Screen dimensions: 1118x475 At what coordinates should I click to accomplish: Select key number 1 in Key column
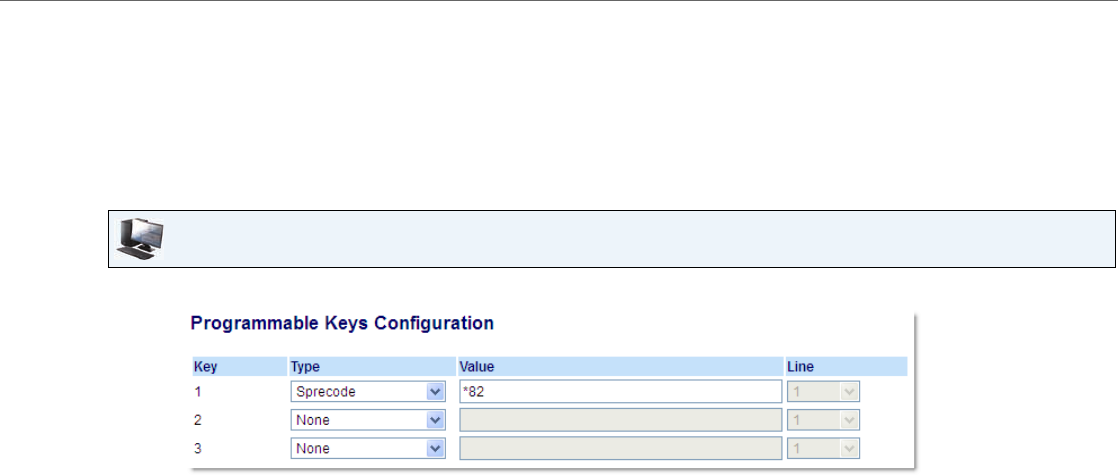pos(196,392)
